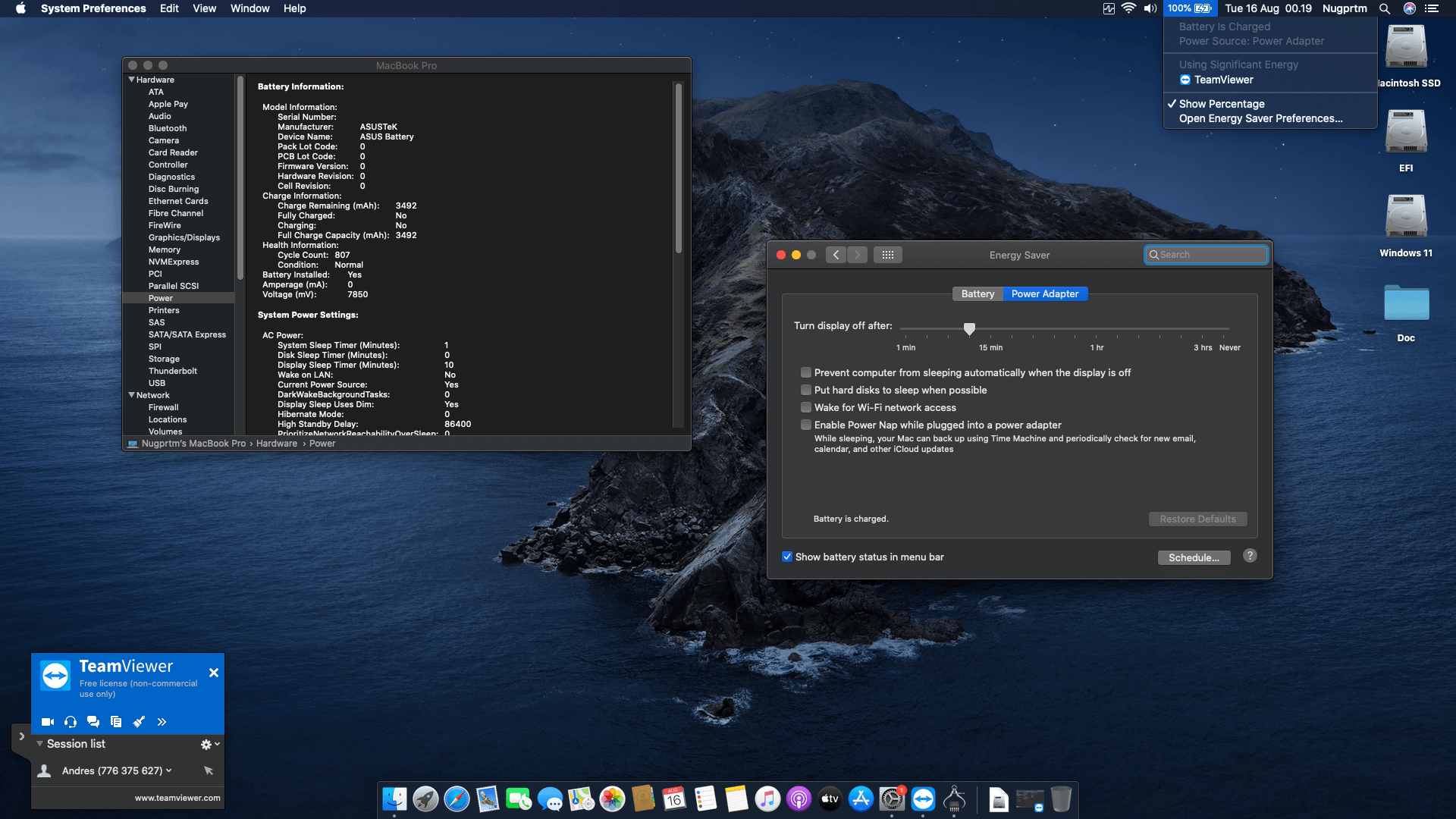Open Launchpad from the Dock

pos(425,799)
